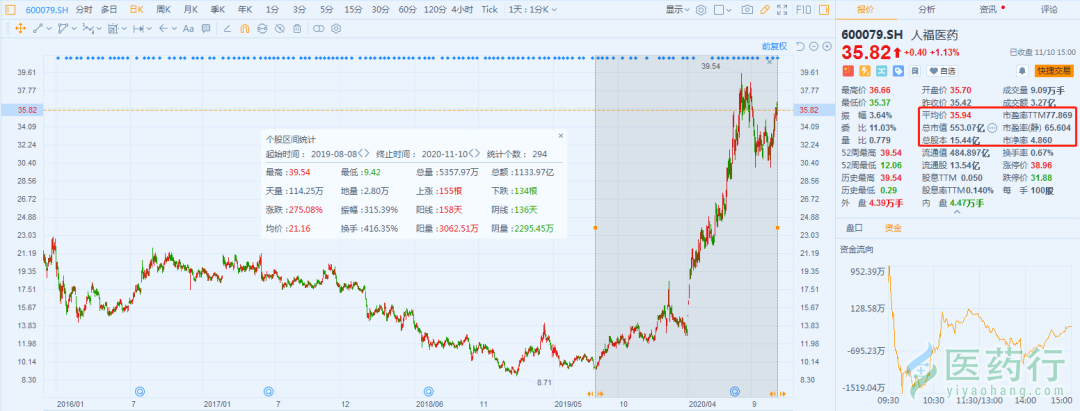Open 快捷交易 quick trade
Viewport: 1080px width, 411px height.
pos(1054,71)
